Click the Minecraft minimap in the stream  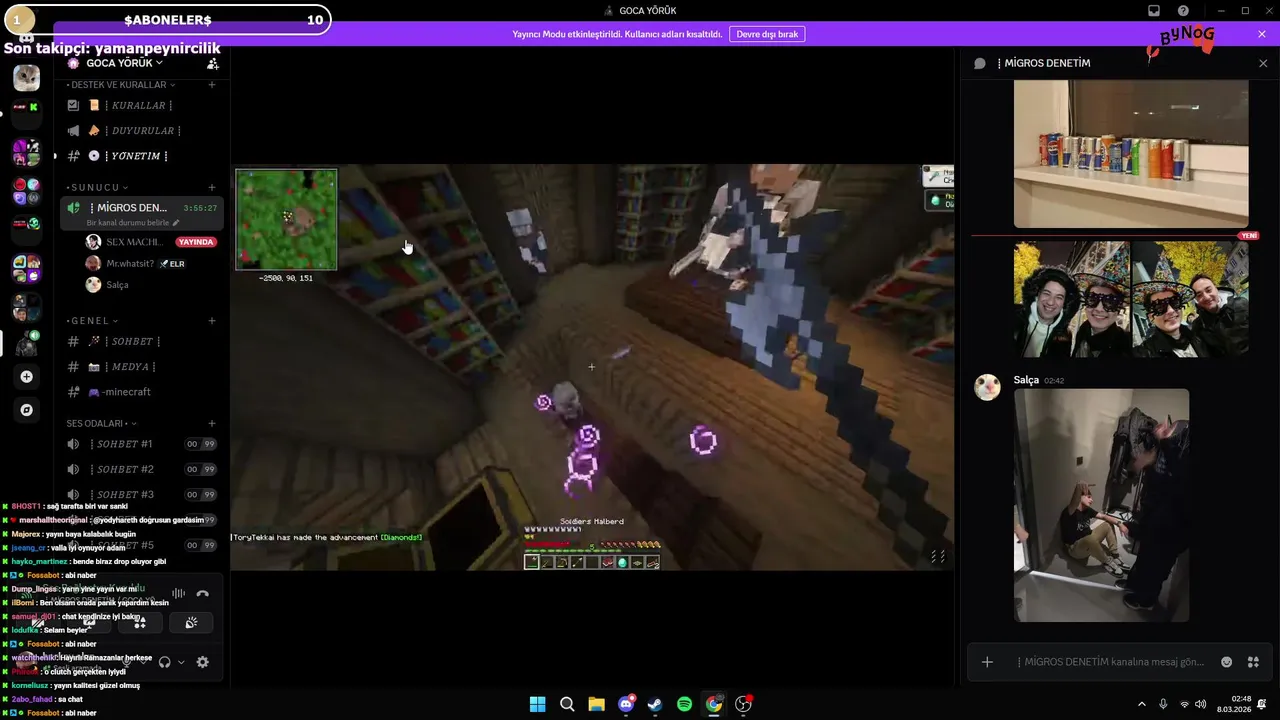point(286,220)
